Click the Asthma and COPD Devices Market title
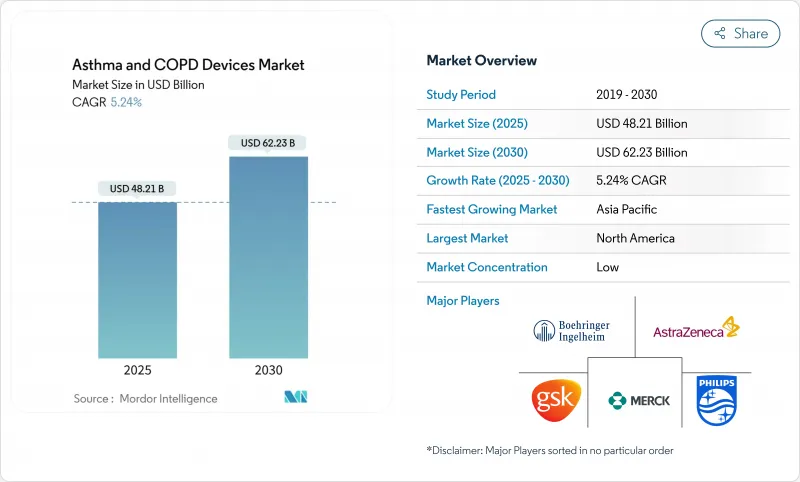 point(188,65)
